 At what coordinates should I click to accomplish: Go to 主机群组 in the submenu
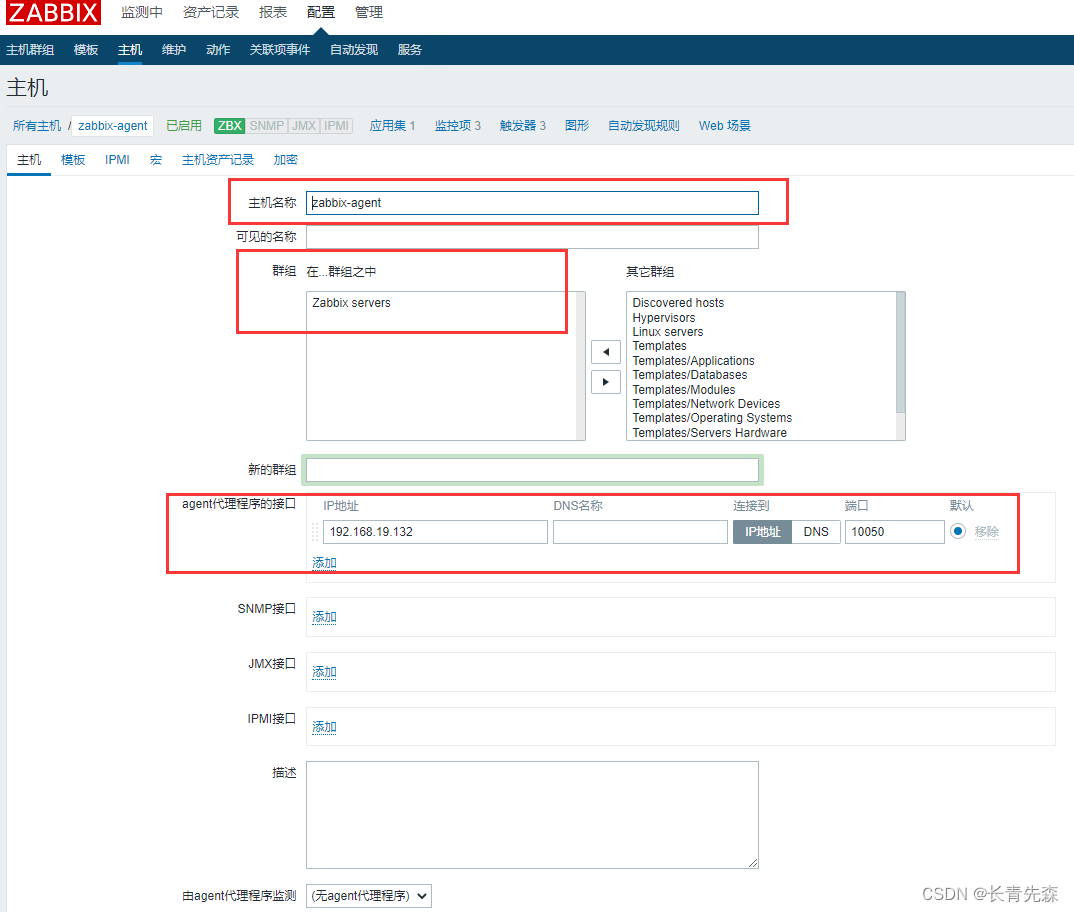30,50
